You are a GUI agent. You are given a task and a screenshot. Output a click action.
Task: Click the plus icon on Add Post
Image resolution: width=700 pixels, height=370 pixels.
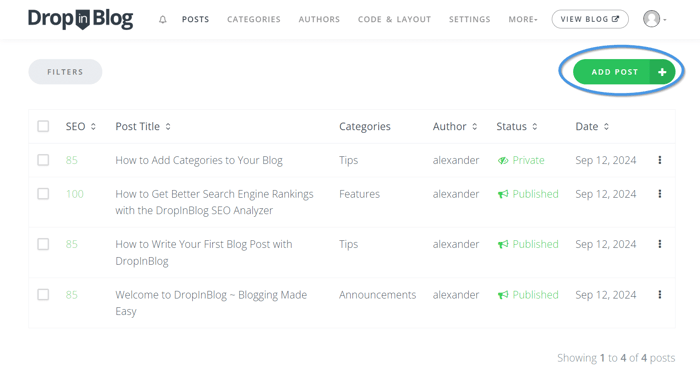(662, 72)
